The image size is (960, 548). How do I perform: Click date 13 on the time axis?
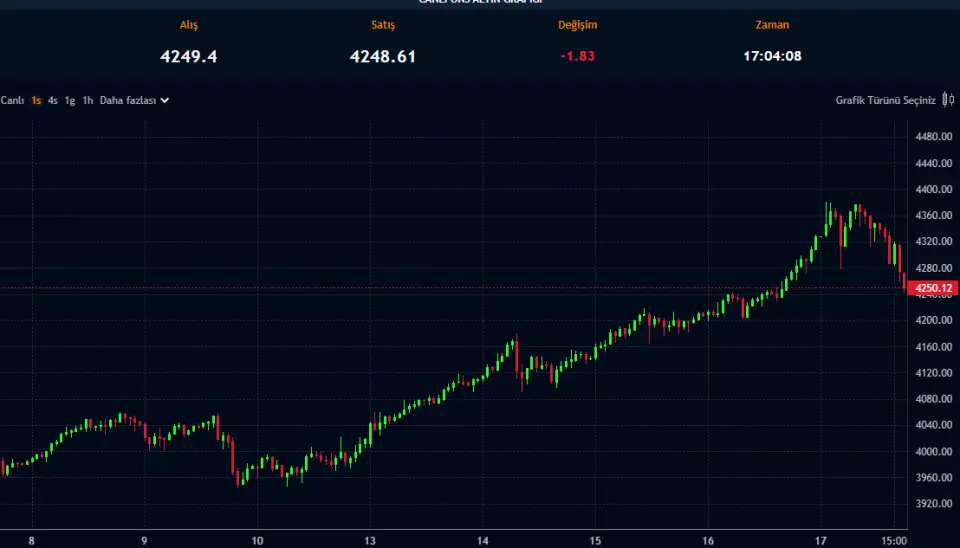370,539
